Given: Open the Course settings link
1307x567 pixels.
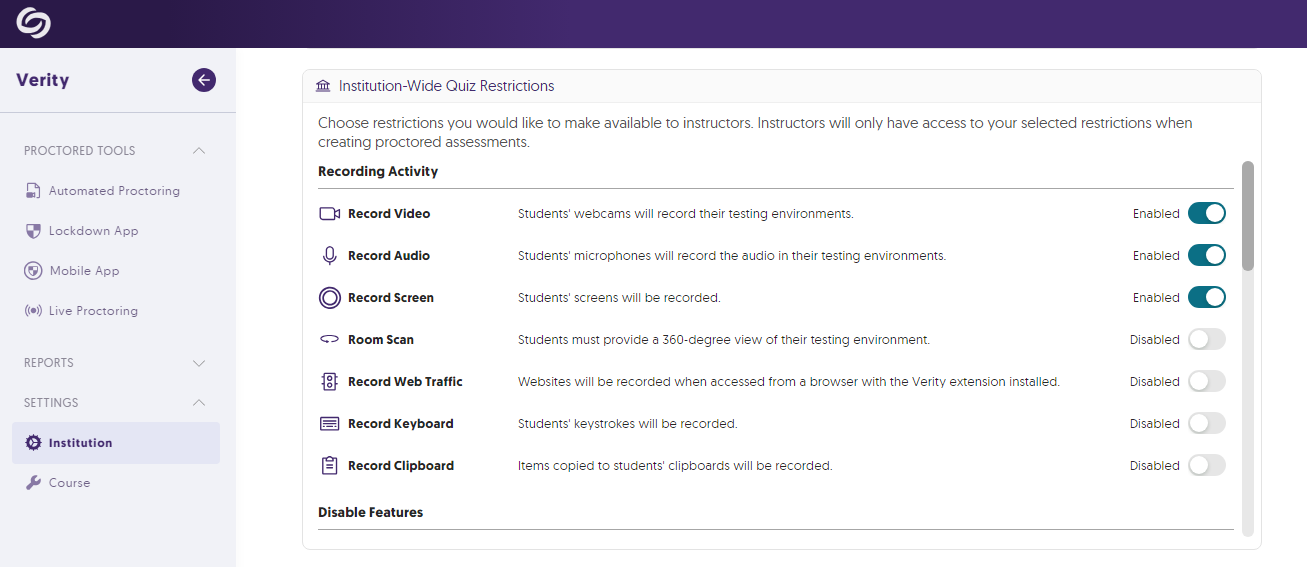Looking at the screenshot, I should point(69,483).
